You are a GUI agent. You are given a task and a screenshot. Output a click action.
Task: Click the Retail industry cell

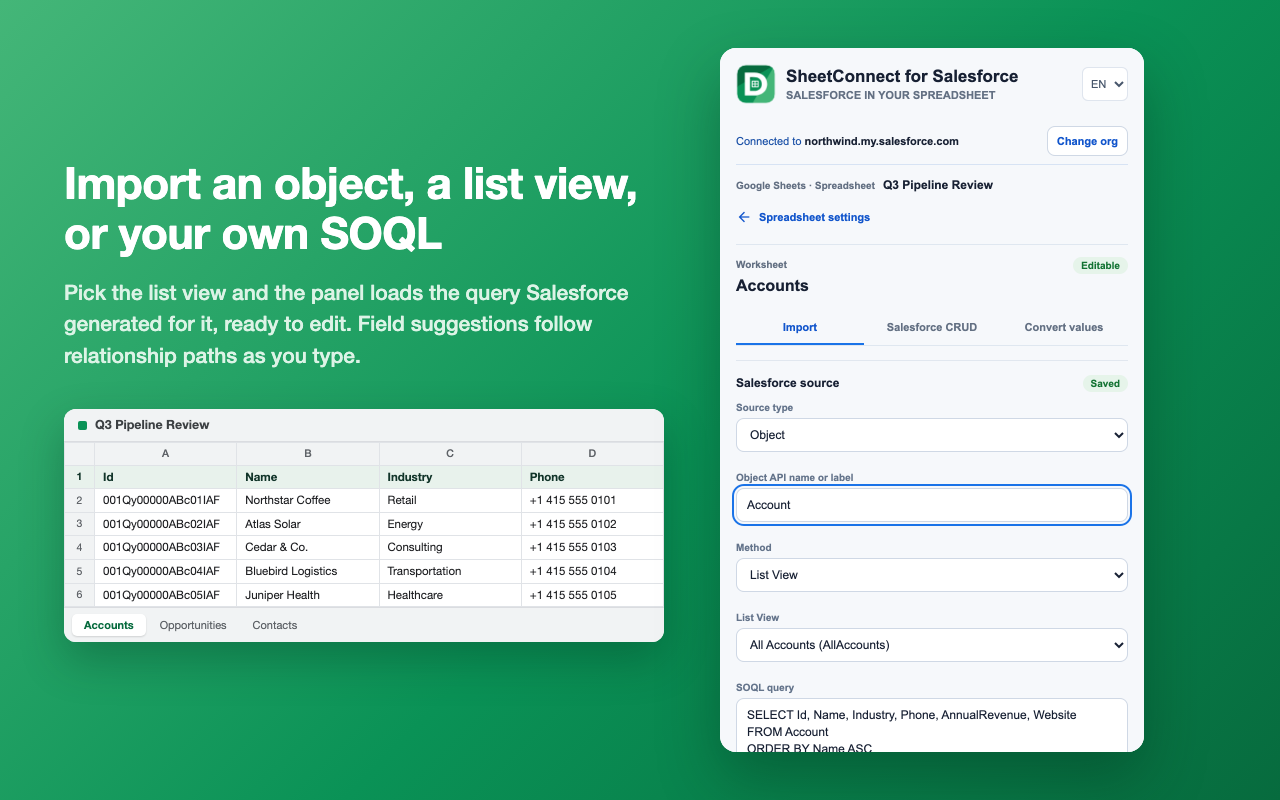(450, 500)
